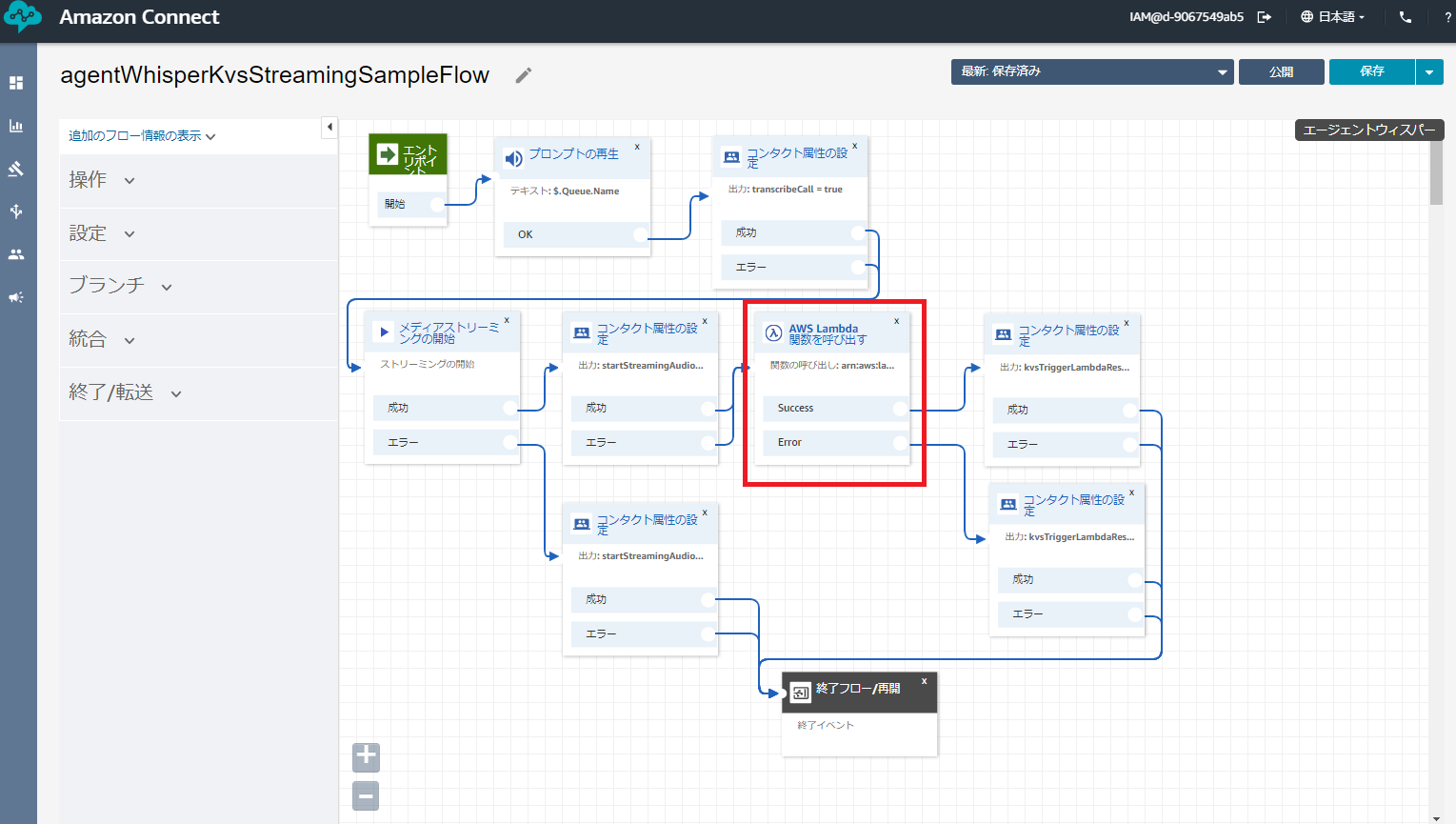Remove the メディアストリーミングの開始 block with its x
Viewport: 1456px width, 824px height.
(x=507, y=321)
